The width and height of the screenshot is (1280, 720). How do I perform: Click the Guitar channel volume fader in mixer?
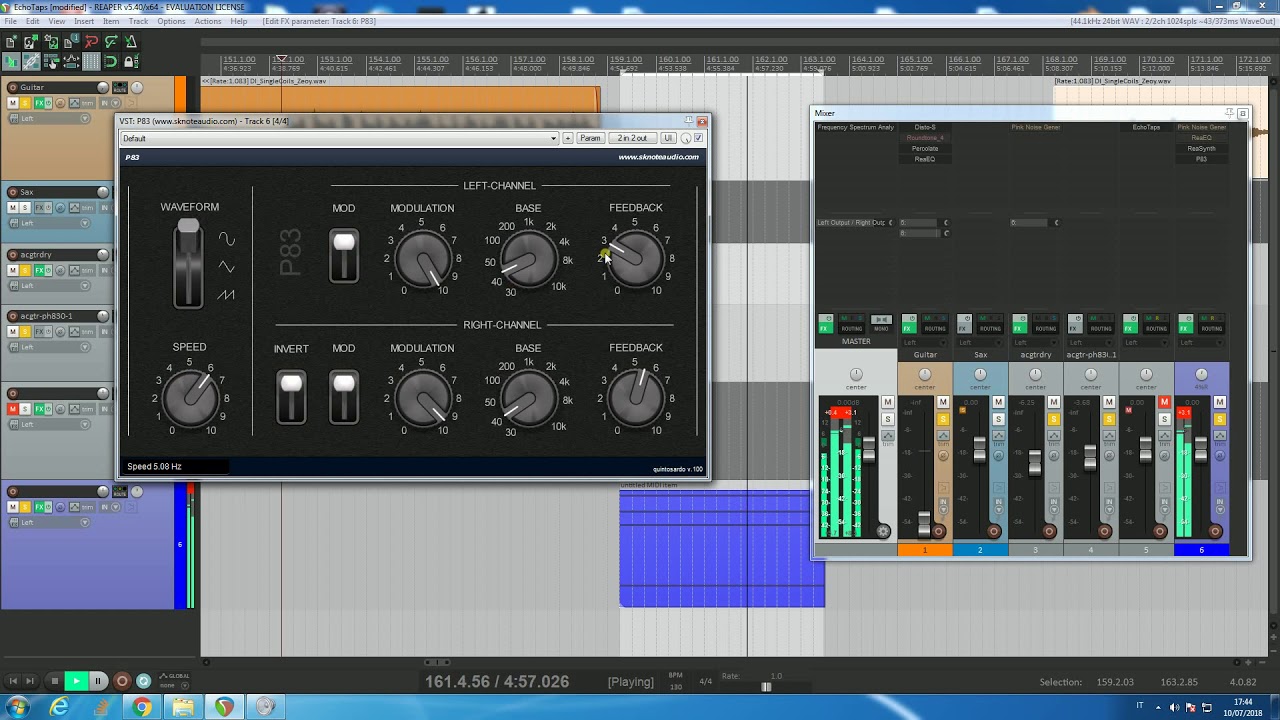pos(925,524)
